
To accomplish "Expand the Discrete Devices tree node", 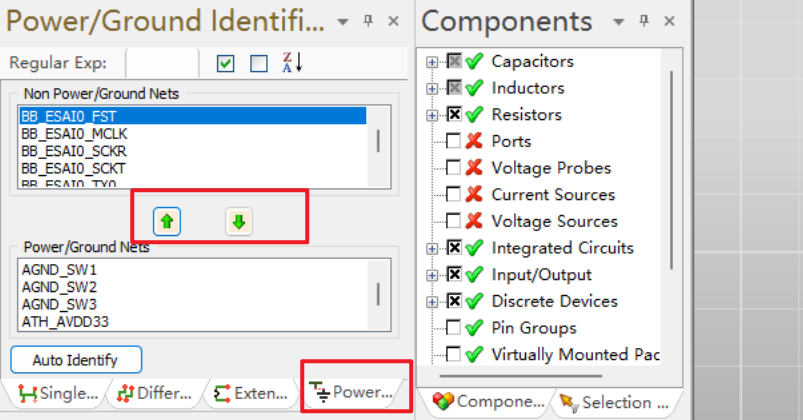I will 432,302.
